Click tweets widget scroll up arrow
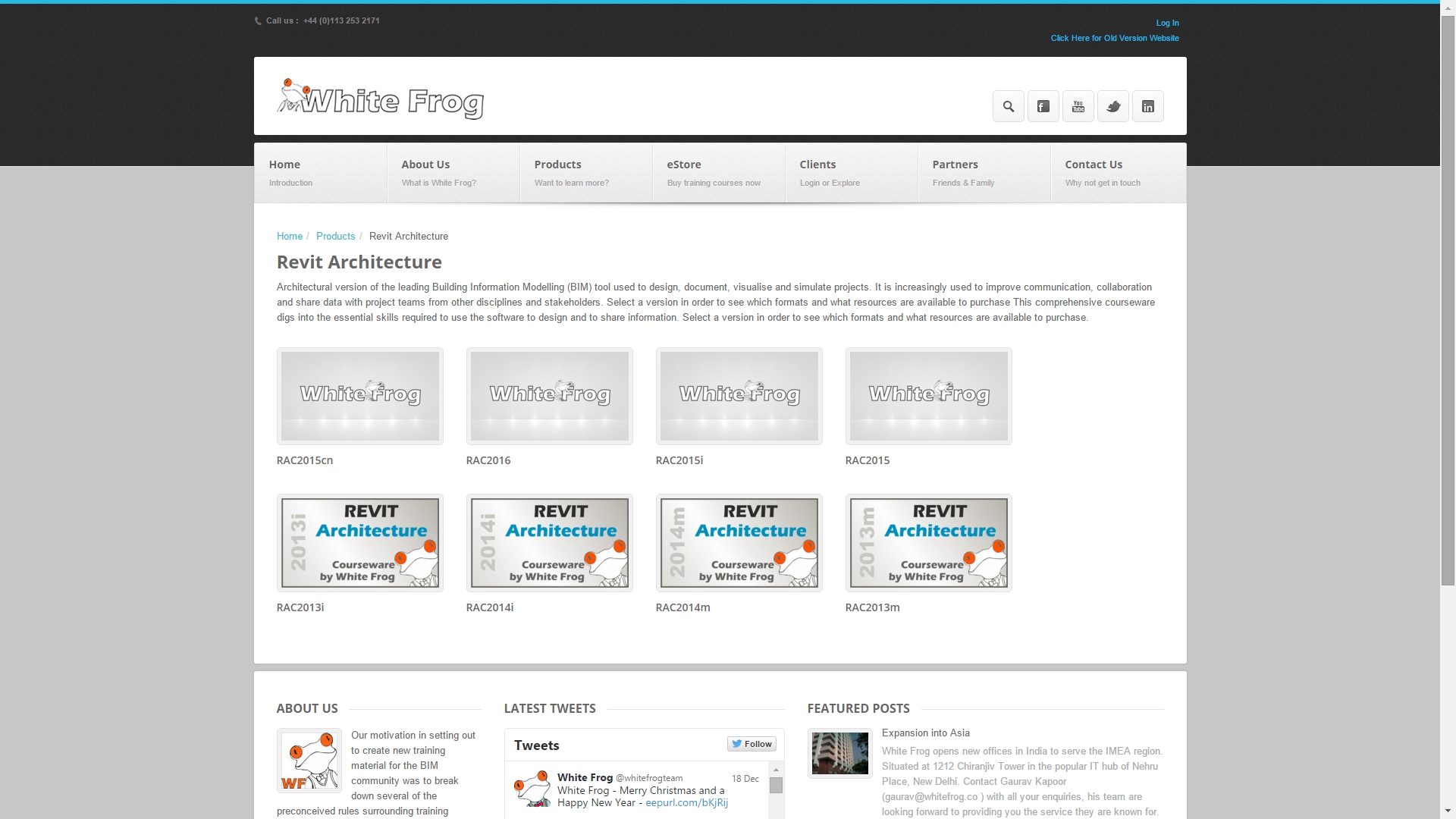 click(x=776, y=770)
